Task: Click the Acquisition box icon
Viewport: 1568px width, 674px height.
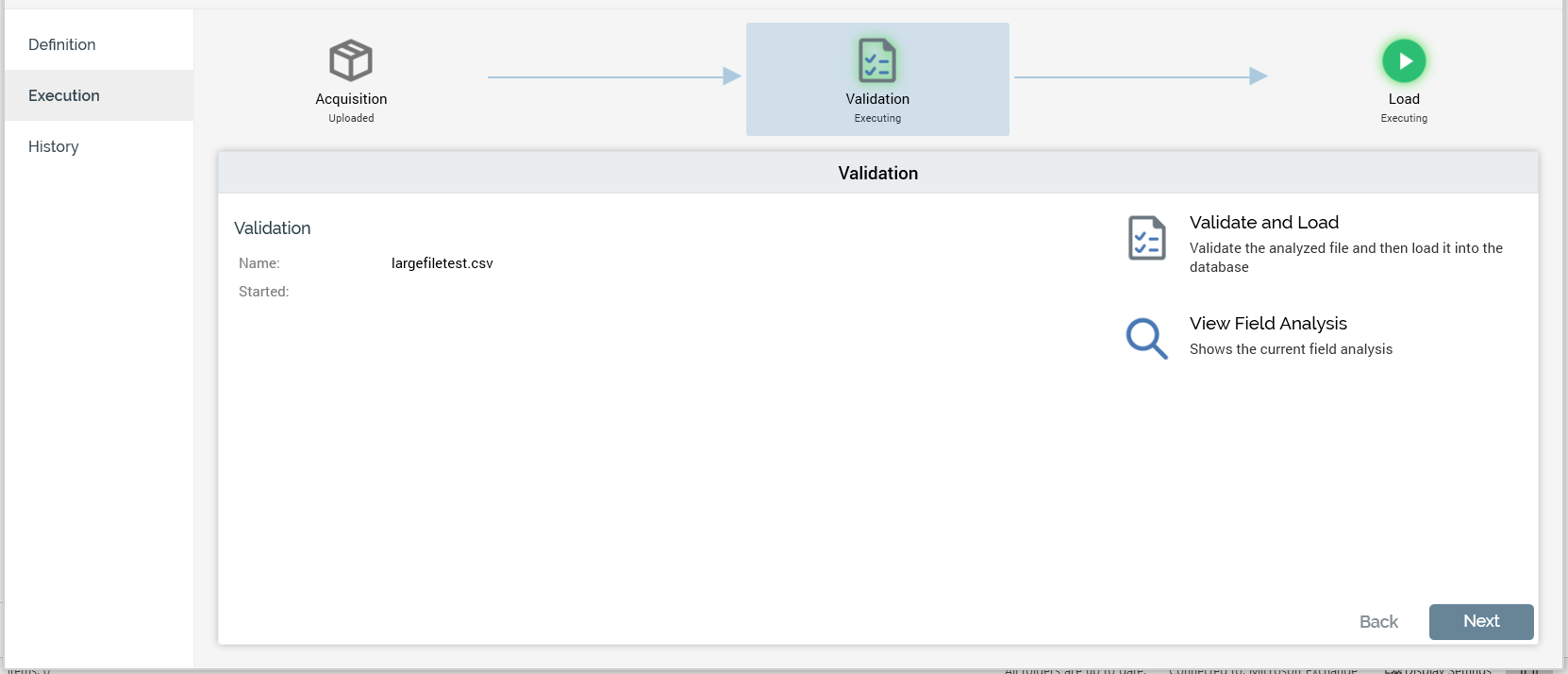Action: tap(351, 60)
